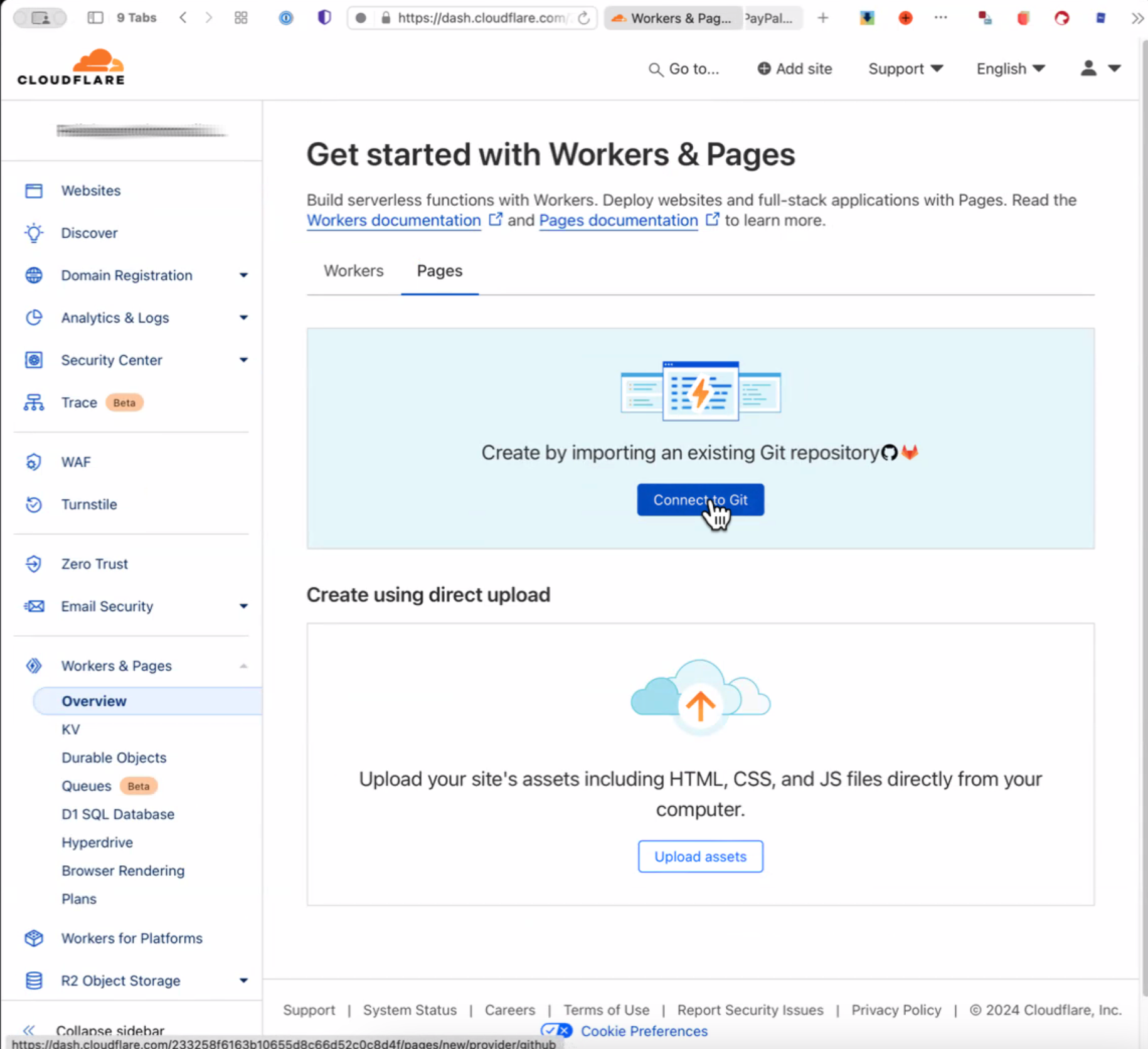Click the Zero Trust icon

pos(34,564)
